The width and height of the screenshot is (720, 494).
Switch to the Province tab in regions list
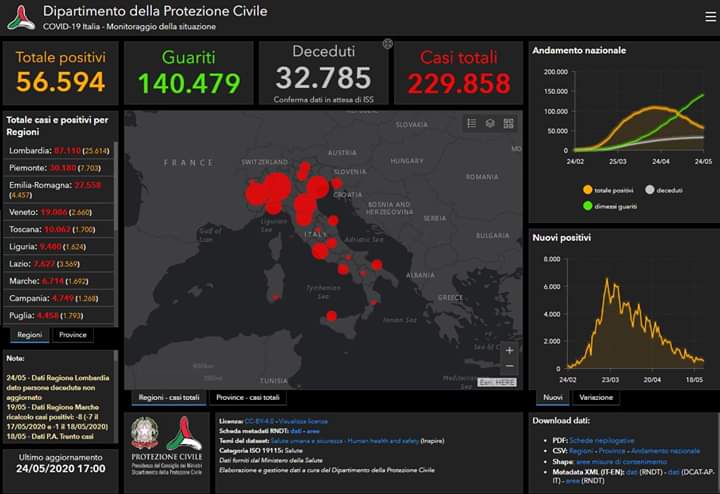click(x=72, y=335)
